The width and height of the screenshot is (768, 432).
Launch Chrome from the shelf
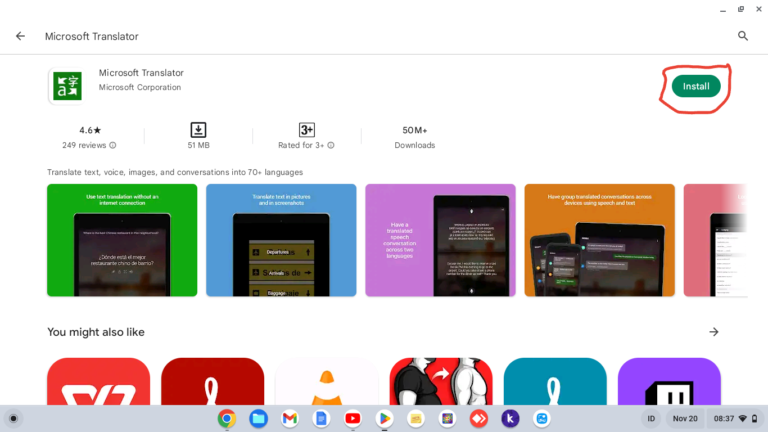[227, 419]
